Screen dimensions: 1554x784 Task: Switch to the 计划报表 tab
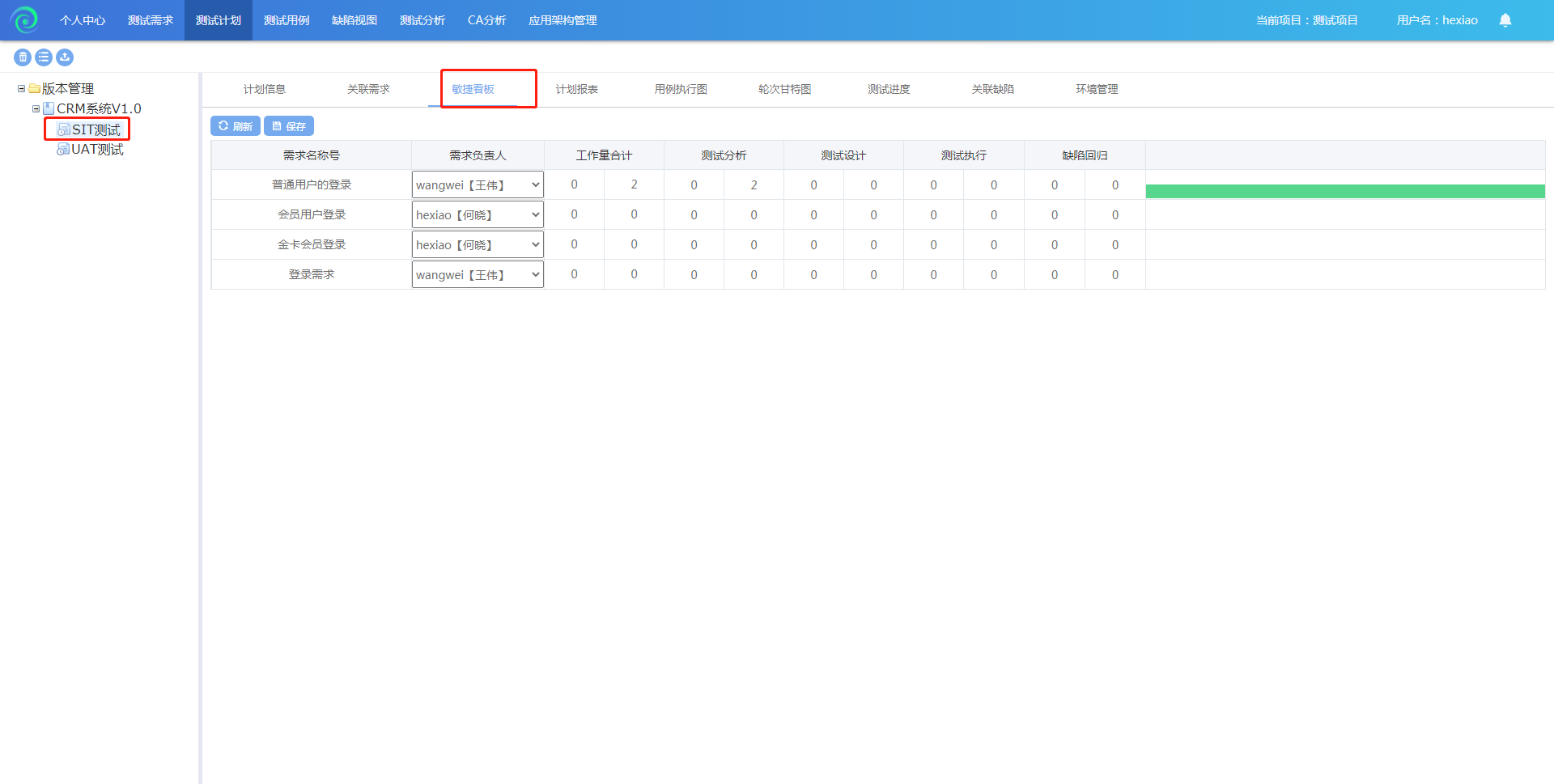tap(576, 89)
